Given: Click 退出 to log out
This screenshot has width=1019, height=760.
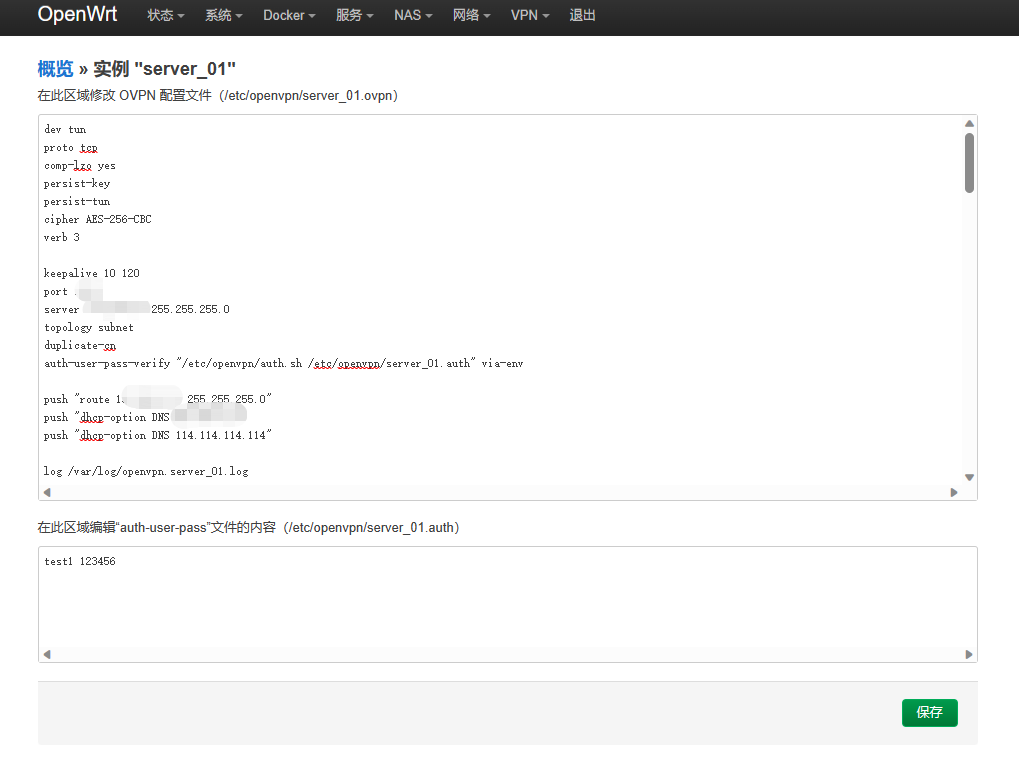Looking at the screenshot, I should click(x=583, y=16).
